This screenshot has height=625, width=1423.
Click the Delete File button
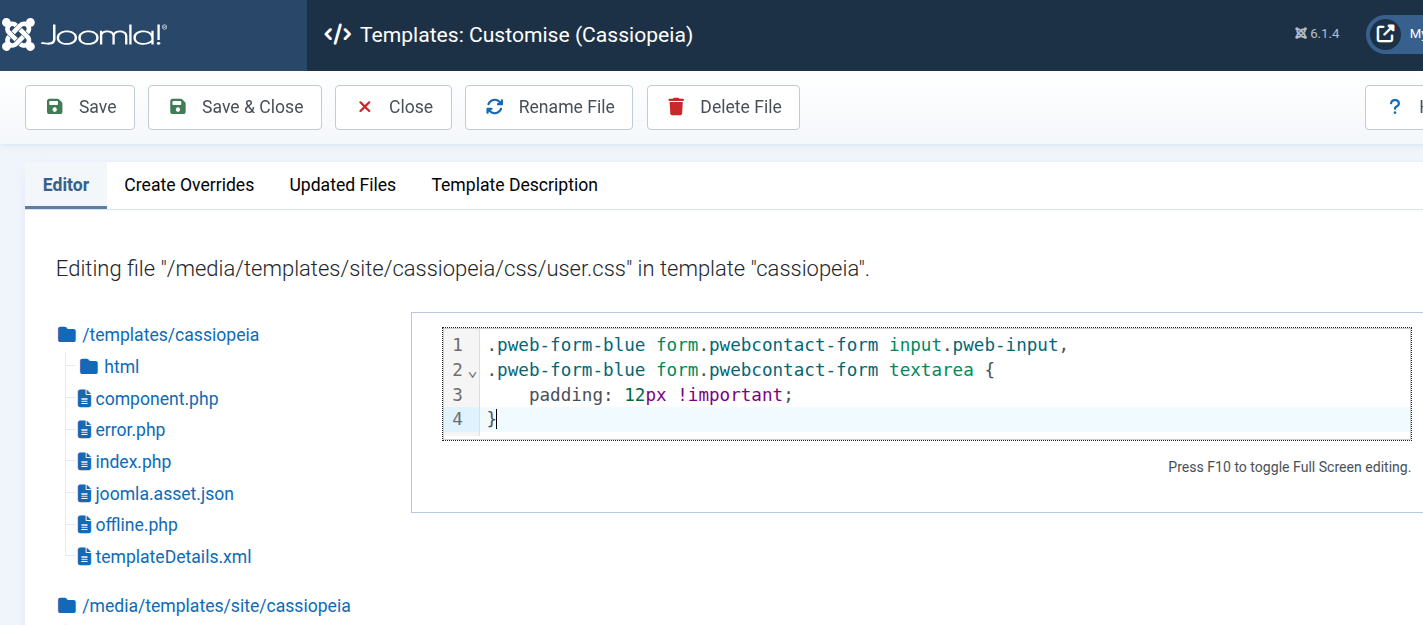coord(723,107)
